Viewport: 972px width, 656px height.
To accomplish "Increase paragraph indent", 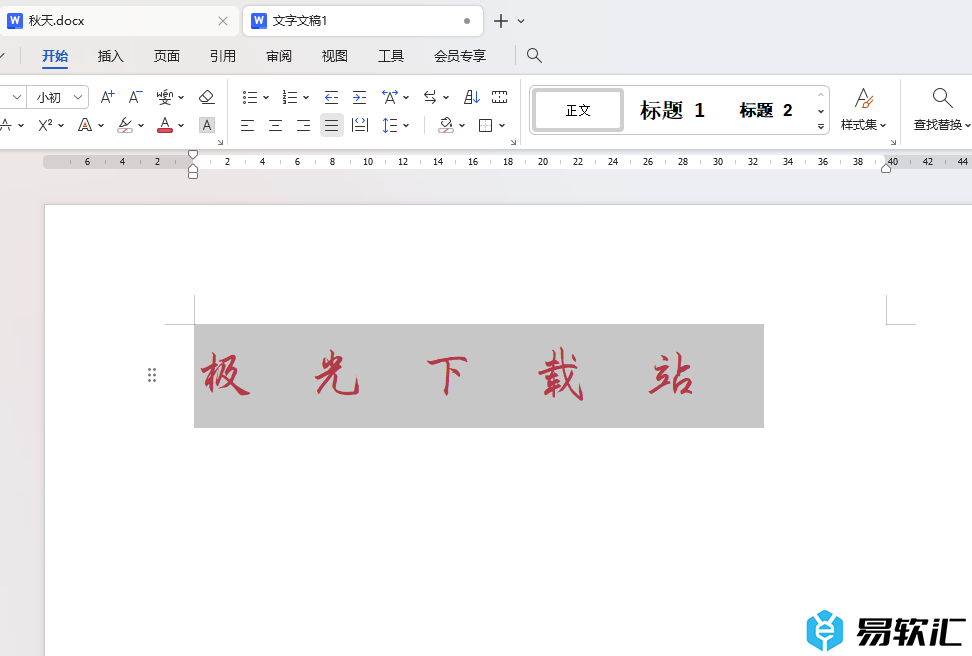I will pos(360,97).
